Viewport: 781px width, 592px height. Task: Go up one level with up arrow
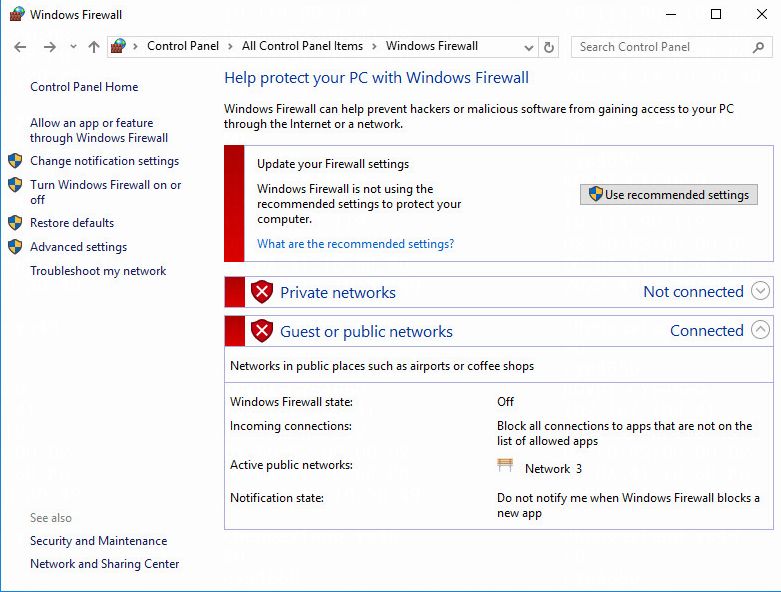tap(94, 47)
